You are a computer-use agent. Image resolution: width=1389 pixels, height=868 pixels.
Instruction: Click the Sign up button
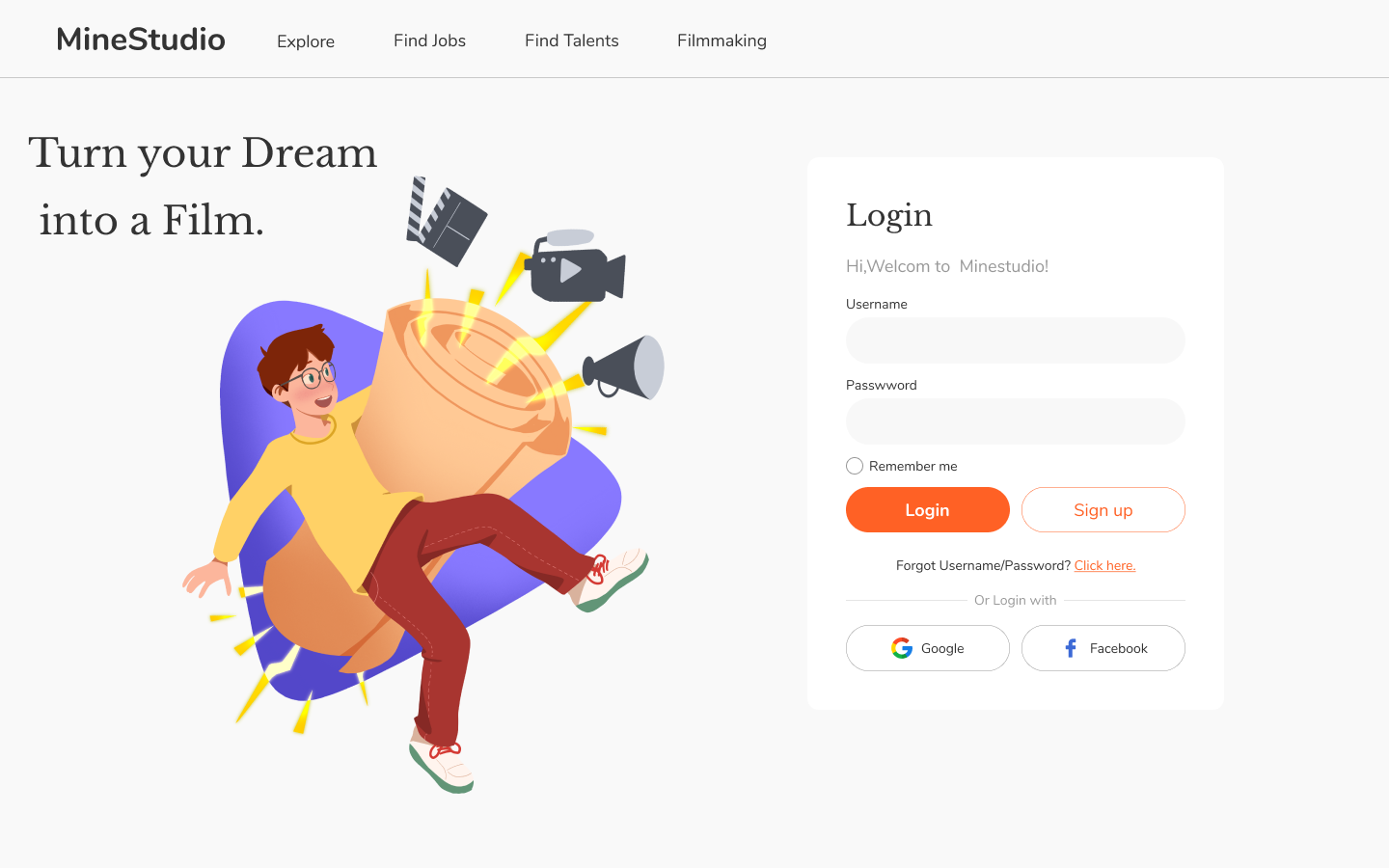[1103, 509]
